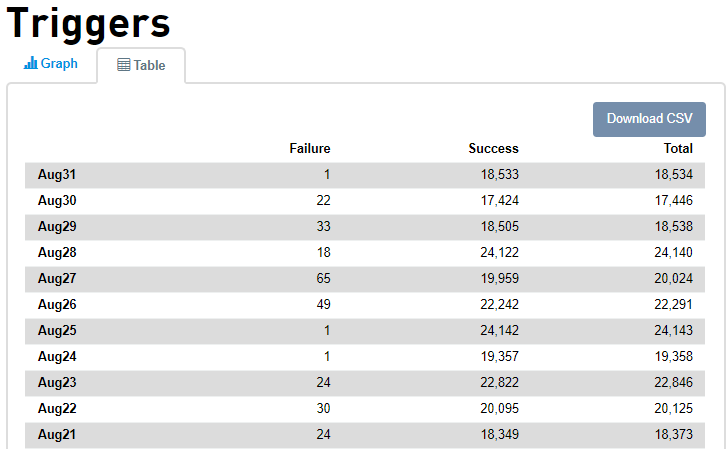The image size is (727, 449).
Task: Select the Table tab
Action: [141, 66]
